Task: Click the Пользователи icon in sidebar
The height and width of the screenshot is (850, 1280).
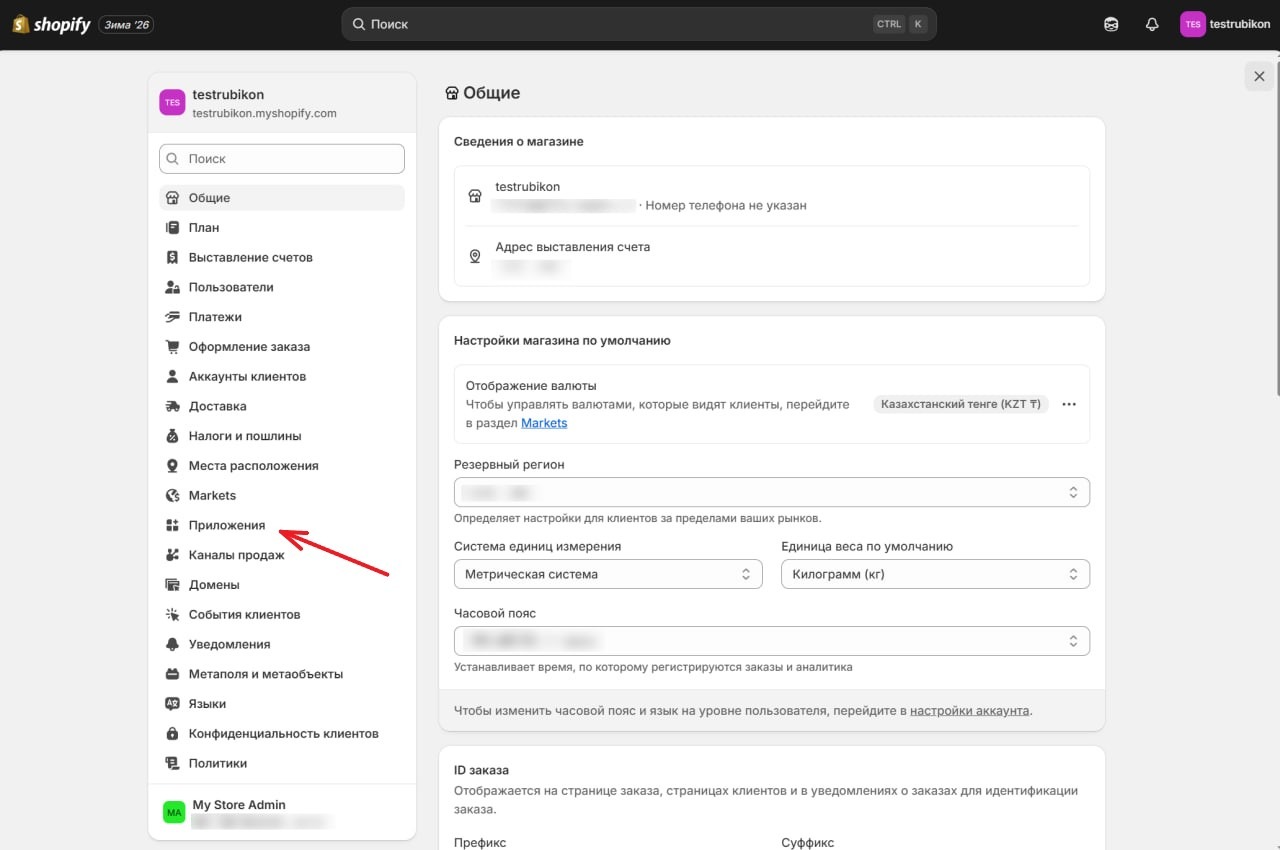Action: point(172,287)
